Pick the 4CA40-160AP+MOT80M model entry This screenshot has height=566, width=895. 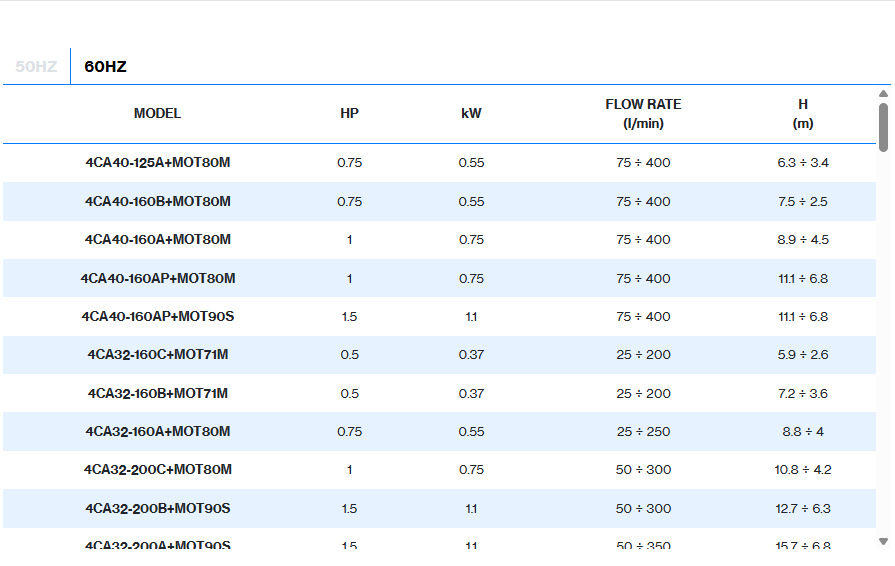coord(158,279)
